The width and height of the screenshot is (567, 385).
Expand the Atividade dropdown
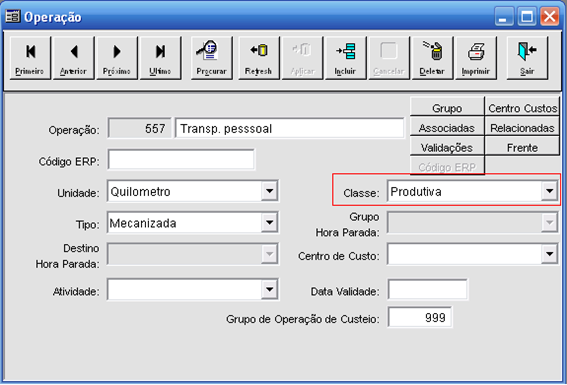(x=269, y=289)
